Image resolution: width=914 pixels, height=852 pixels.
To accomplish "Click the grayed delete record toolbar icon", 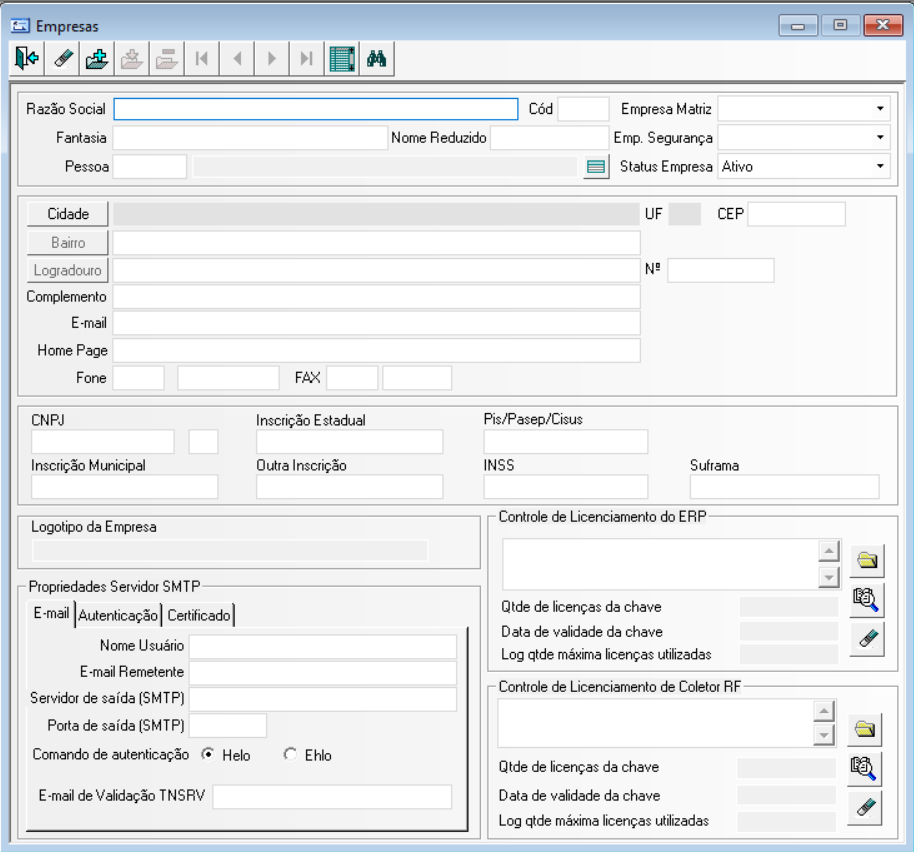I will pos(167,59).
